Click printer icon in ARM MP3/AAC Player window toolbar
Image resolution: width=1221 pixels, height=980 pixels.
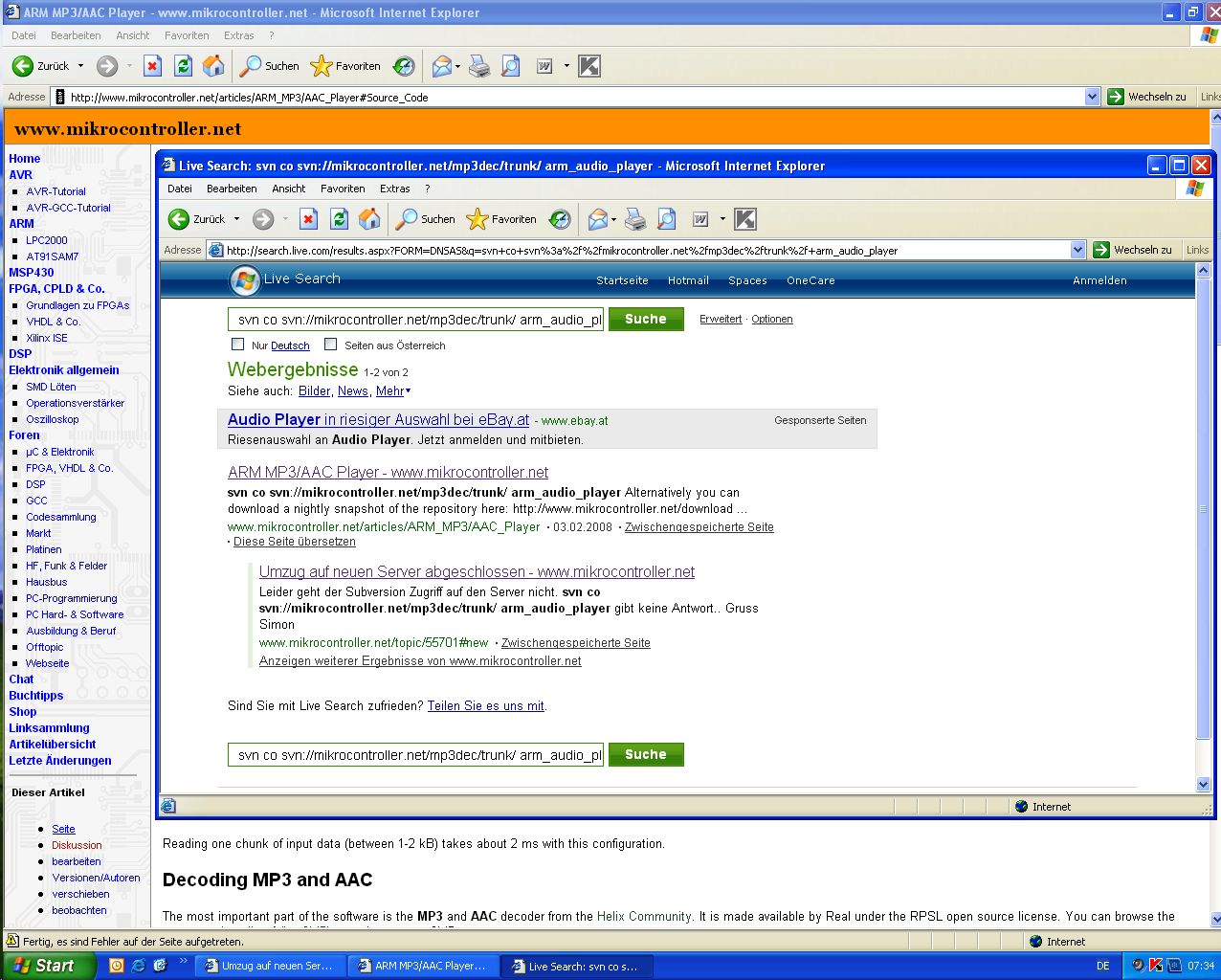coord(479,67)
